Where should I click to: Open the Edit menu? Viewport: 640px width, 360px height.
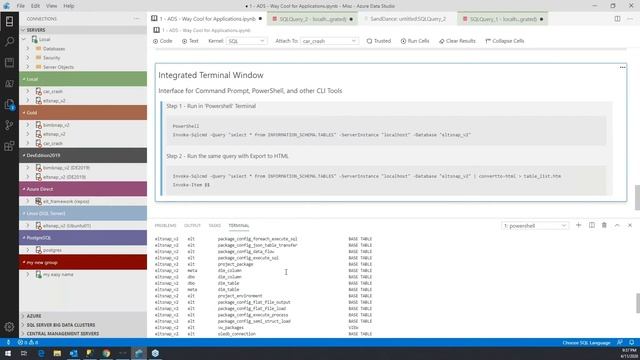pyautogui.click(x=36, y=6)
